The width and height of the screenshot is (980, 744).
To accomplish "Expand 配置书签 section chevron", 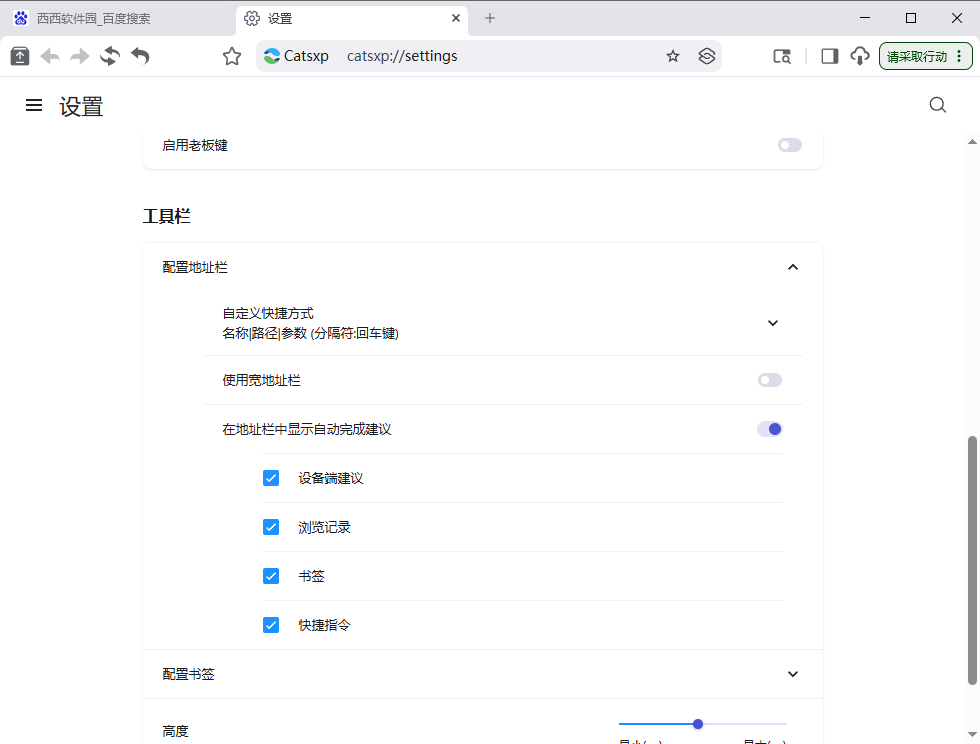I will tap(792, 674).
